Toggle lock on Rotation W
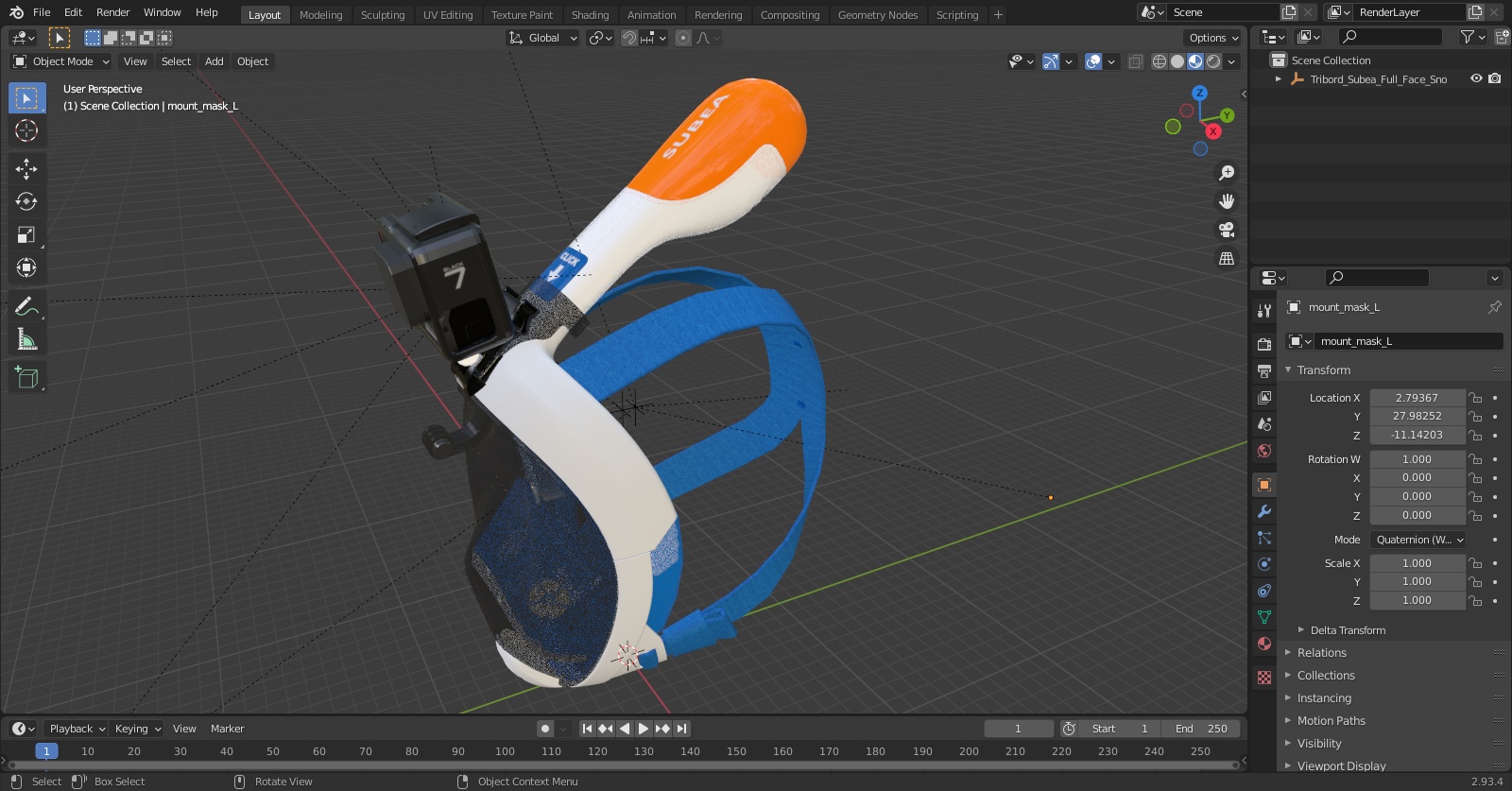Screen dimensions: 1512x791 pos(1475,459)
